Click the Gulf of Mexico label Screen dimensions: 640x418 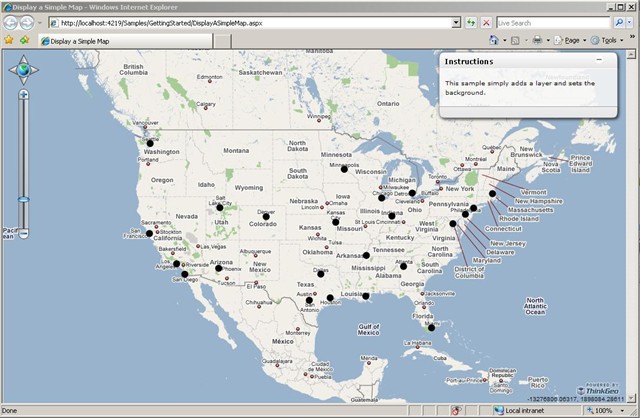369,329
